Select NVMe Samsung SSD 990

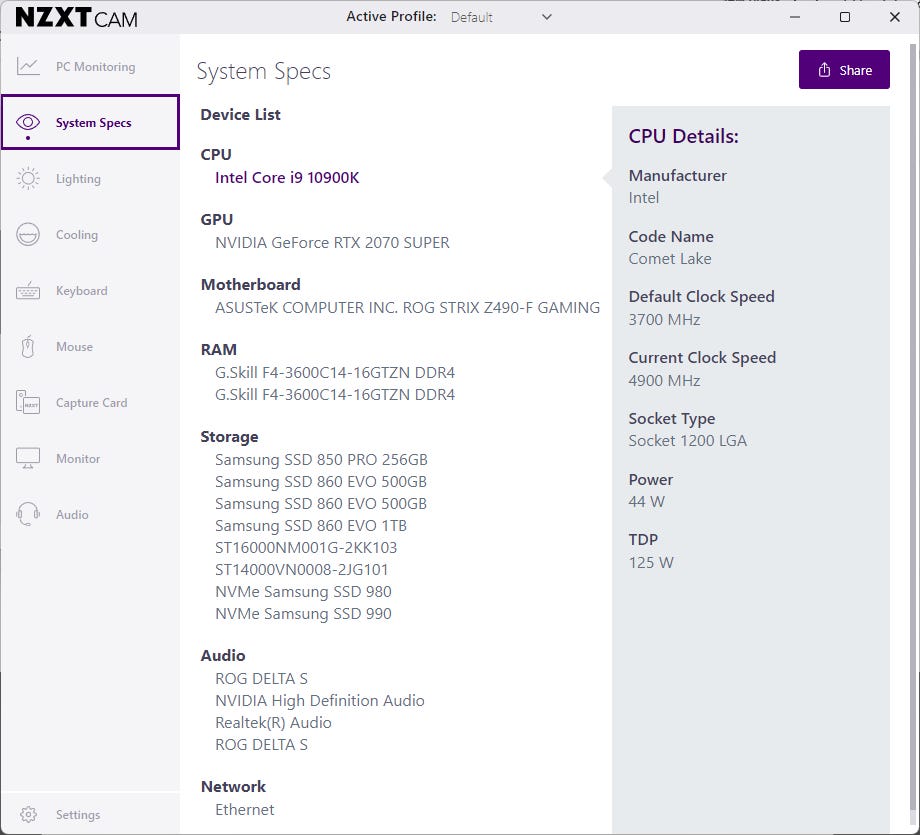point(303,614)
